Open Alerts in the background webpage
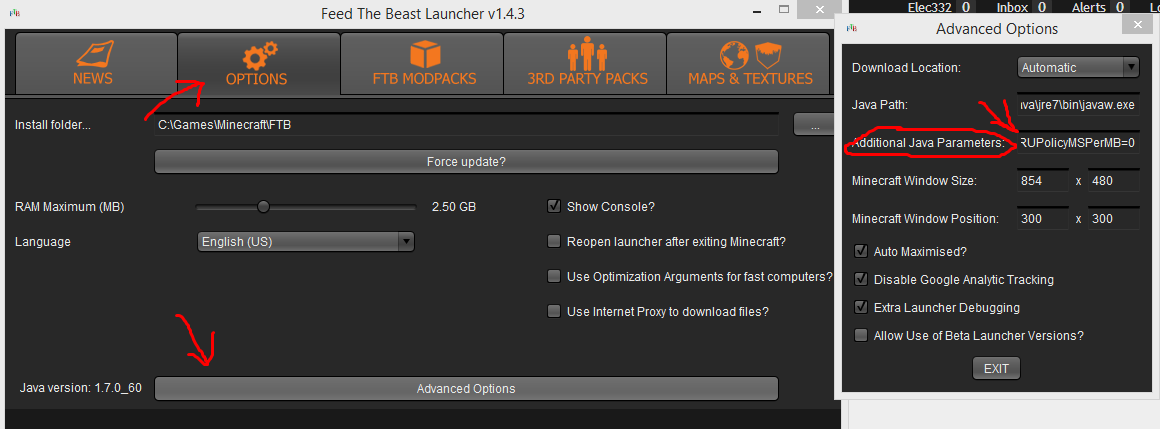Viewport: 1160px width, 429px height. click(1088, 7)
